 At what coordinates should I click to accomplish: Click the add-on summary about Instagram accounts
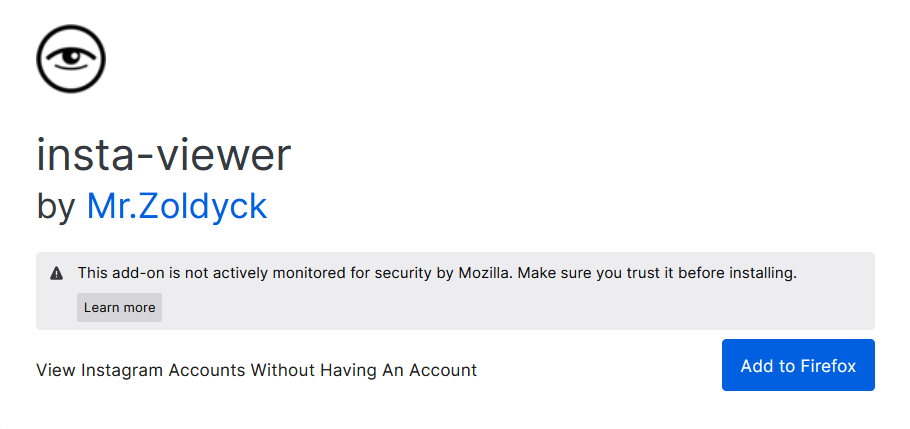click(257, 370)
